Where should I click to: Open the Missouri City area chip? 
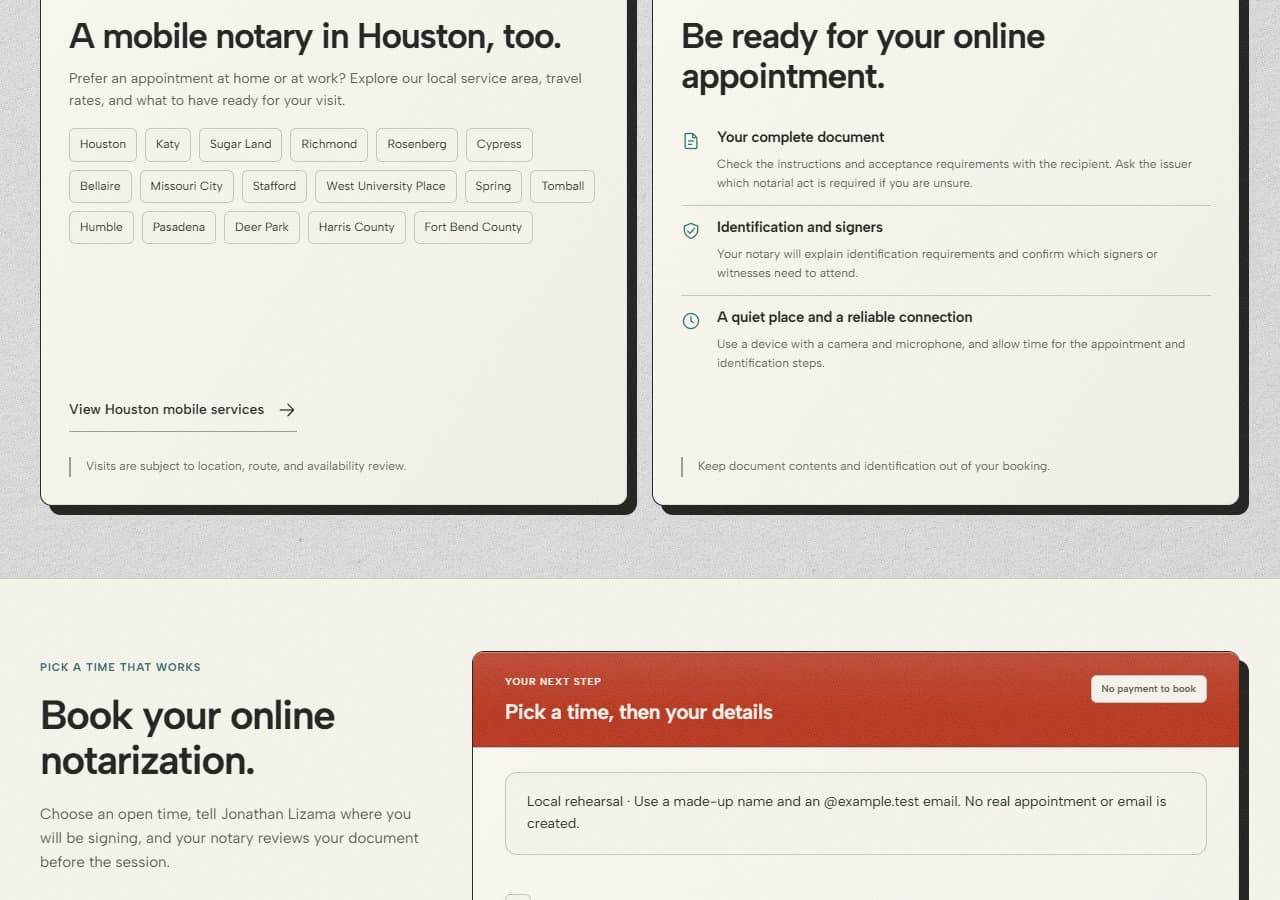(x=186, y=186)
